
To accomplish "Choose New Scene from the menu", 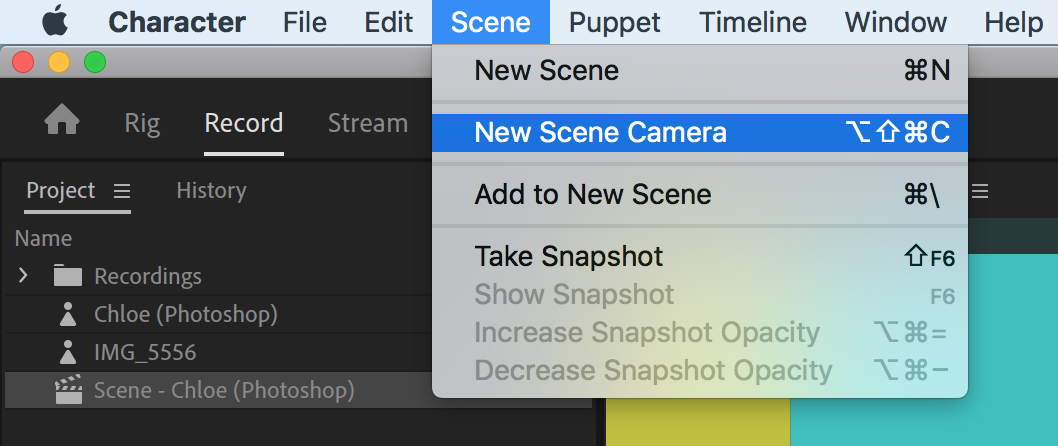I will point(546,70).
